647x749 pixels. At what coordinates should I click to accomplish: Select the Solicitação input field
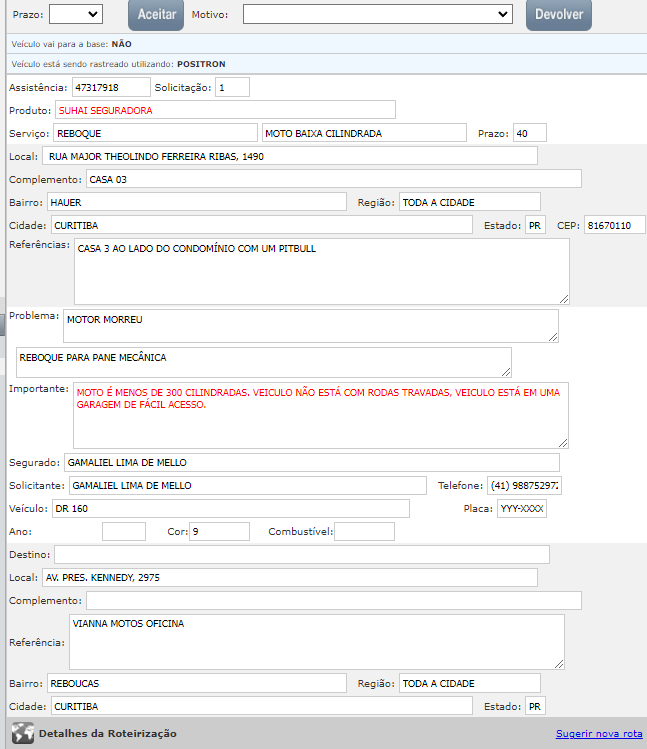click(232, 88)
